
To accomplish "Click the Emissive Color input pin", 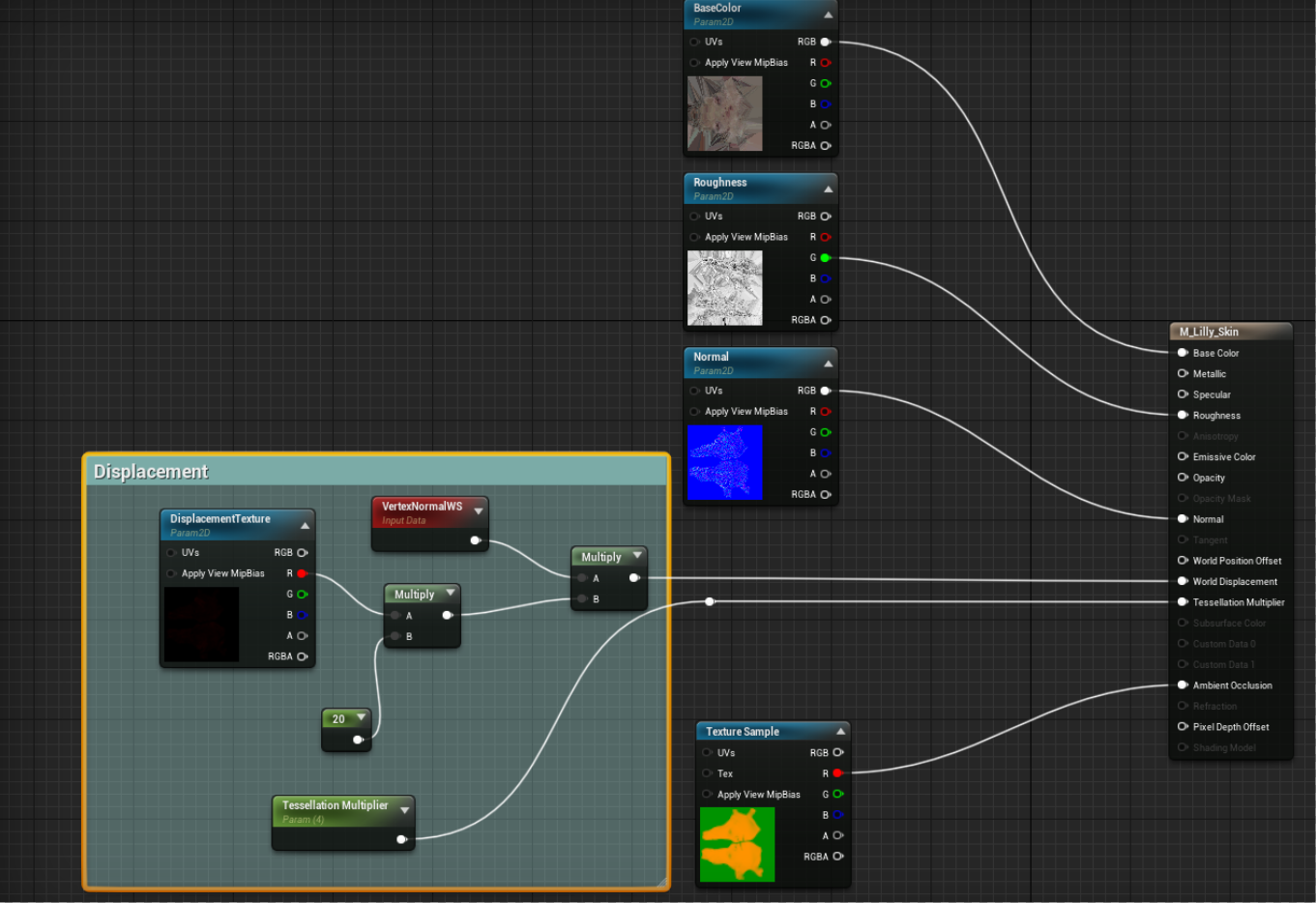I will point(1183,456).
